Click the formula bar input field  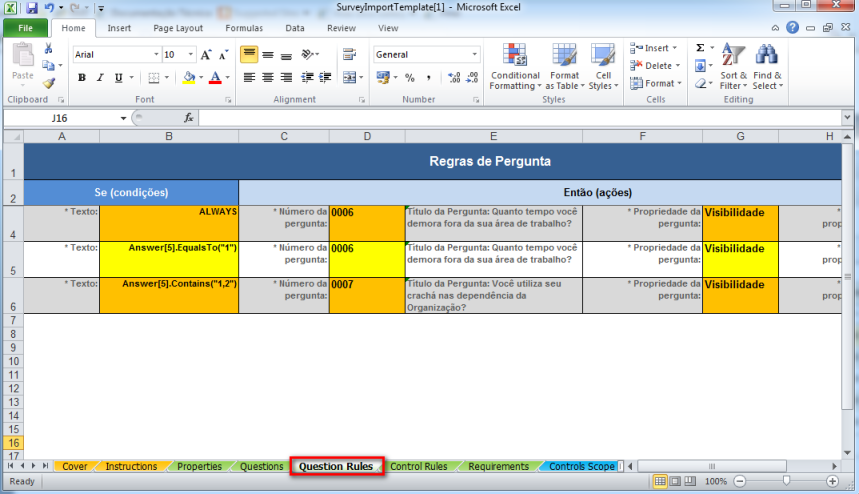click(x=520, y=118)
